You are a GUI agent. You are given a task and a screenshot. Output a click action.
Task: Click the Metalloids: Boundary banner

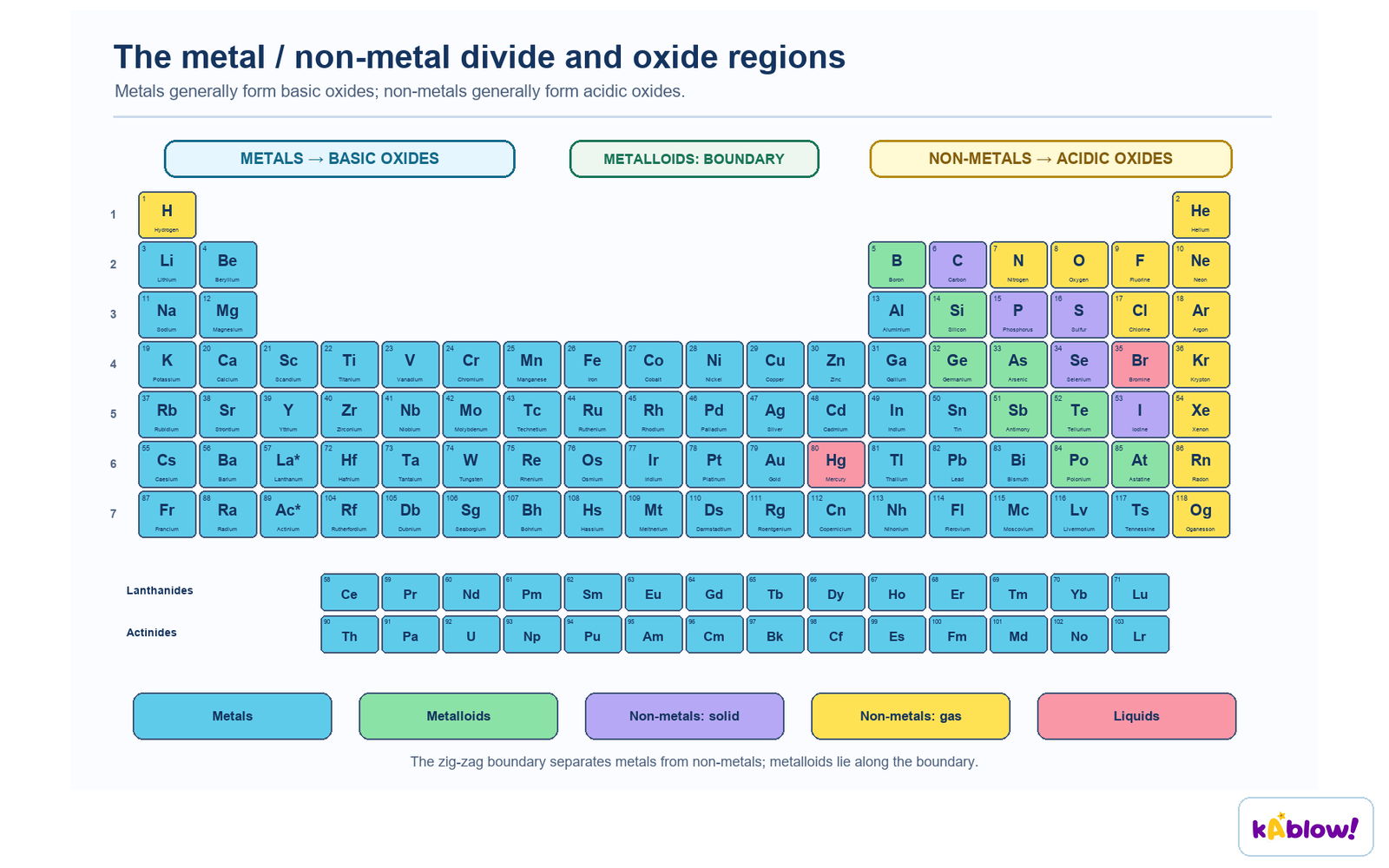(694, 159)
